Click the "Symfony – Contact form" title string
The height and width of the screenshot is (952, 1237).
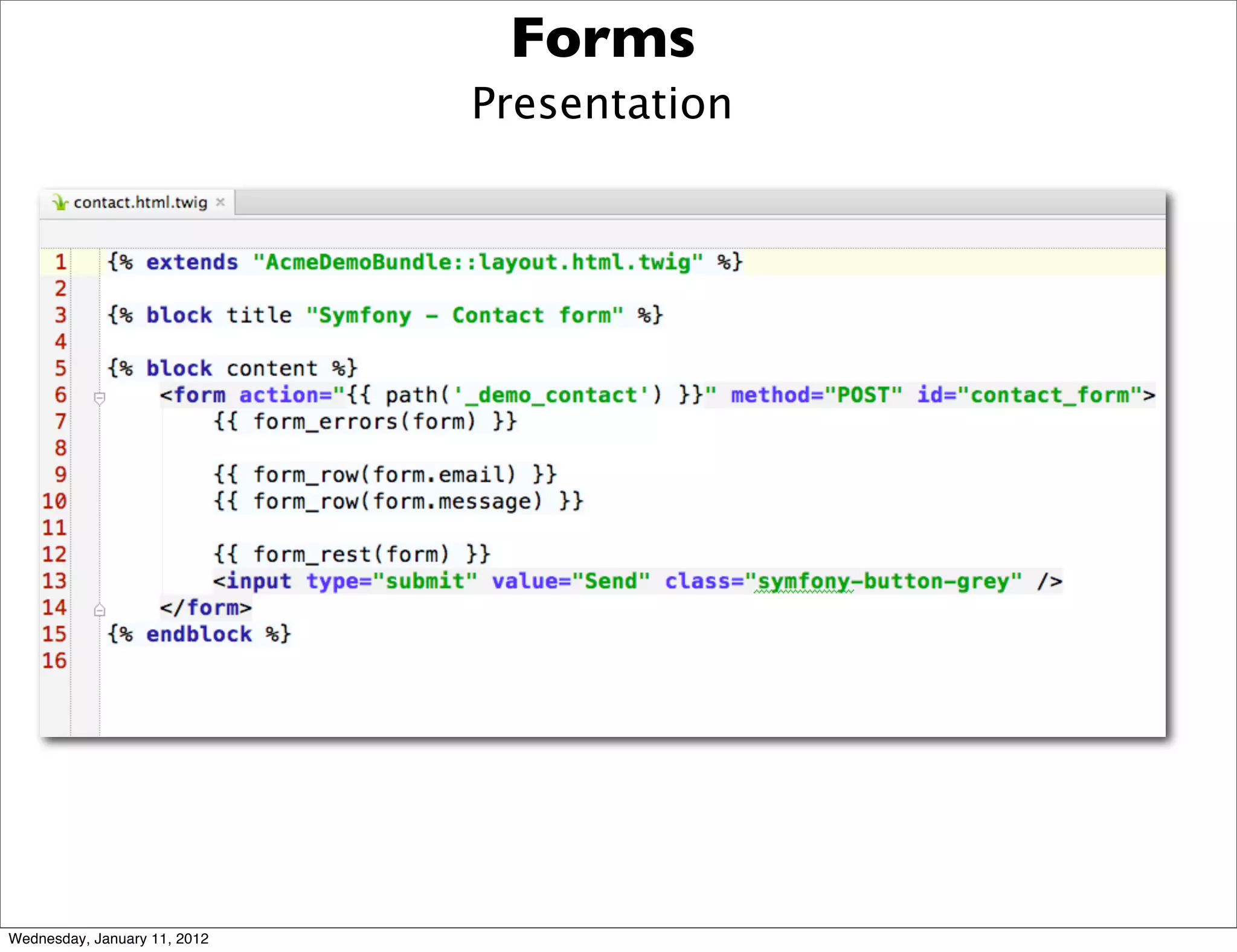click(464, 315)
